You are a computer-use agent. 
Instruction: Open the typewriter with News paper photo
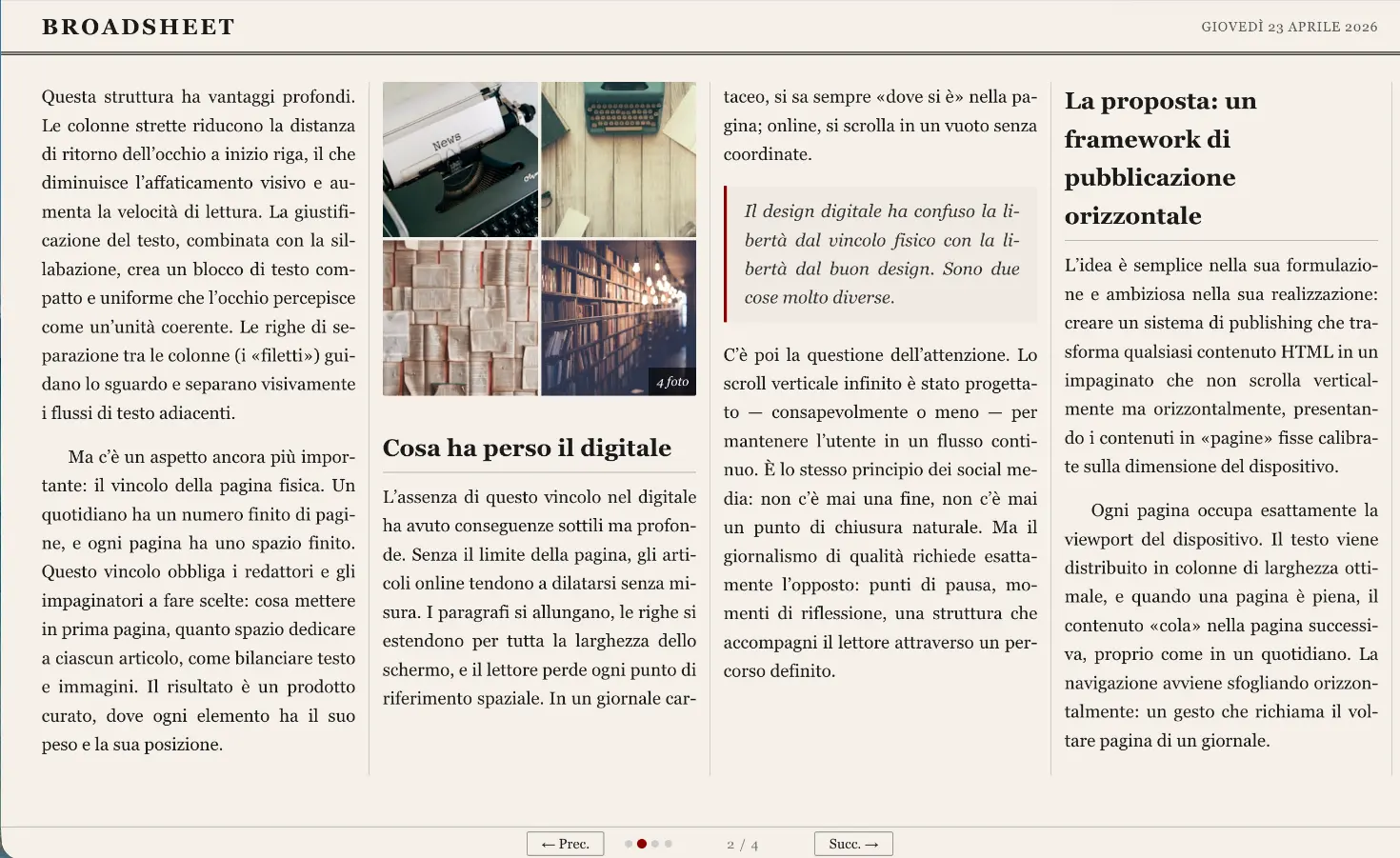click(460, 159)
